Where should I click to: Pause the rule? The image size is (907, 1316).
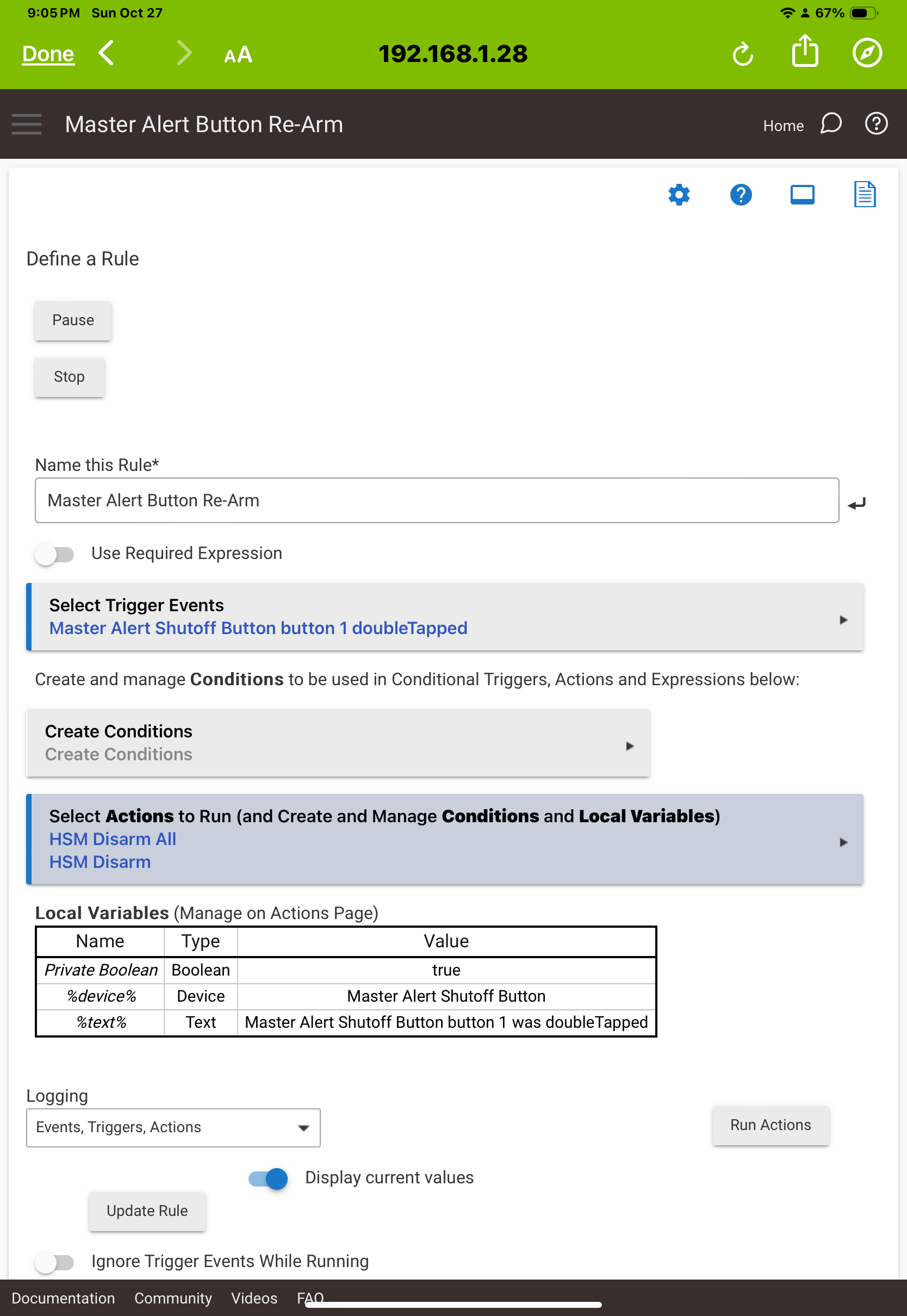(x=73, y=320)
